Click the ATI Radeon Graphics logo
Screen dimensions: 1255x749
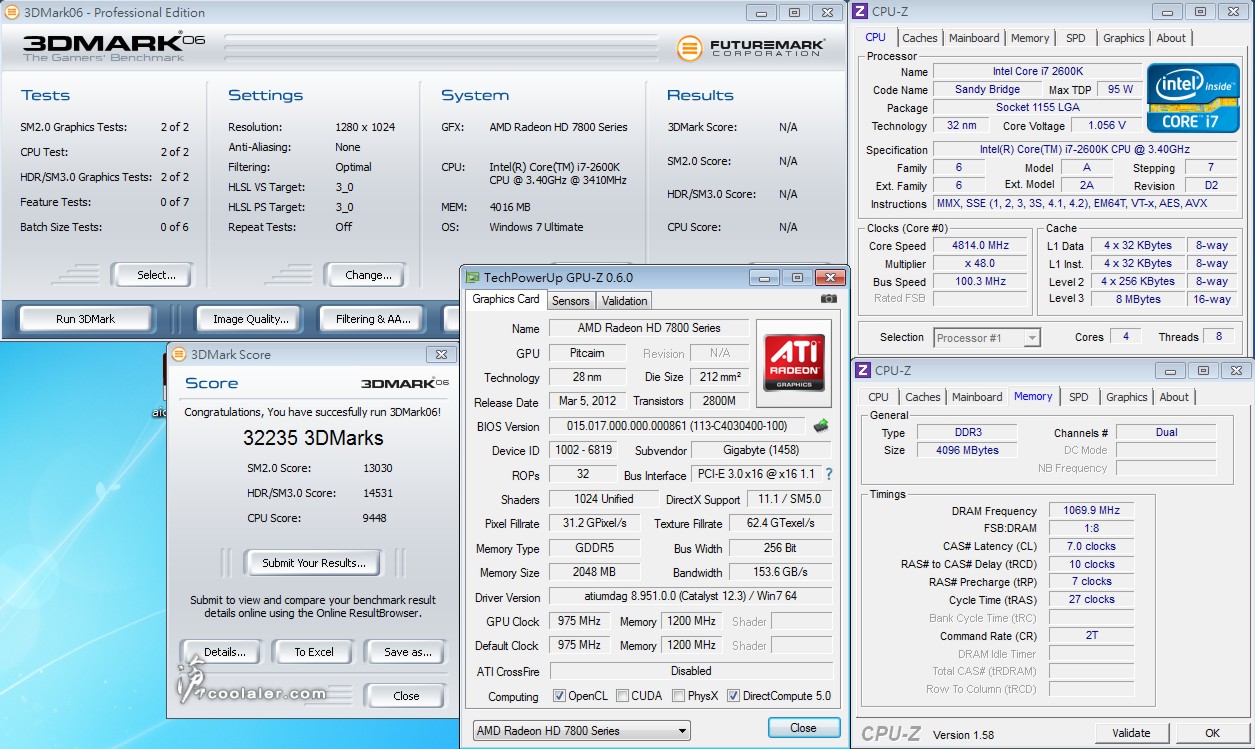point(794,362)
